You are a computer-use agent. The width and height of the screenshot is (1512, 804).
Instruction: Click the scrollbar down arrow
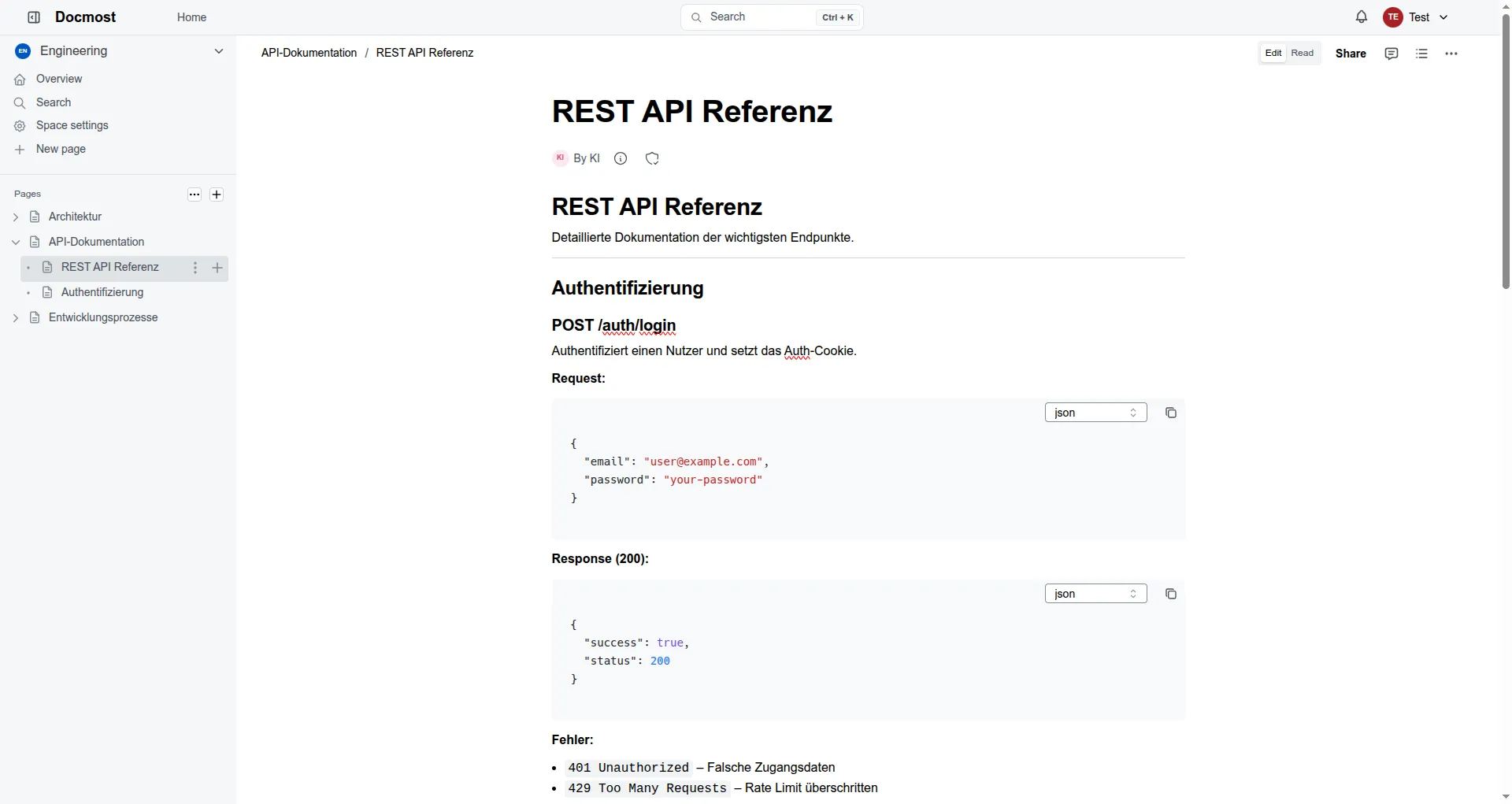1506,797
